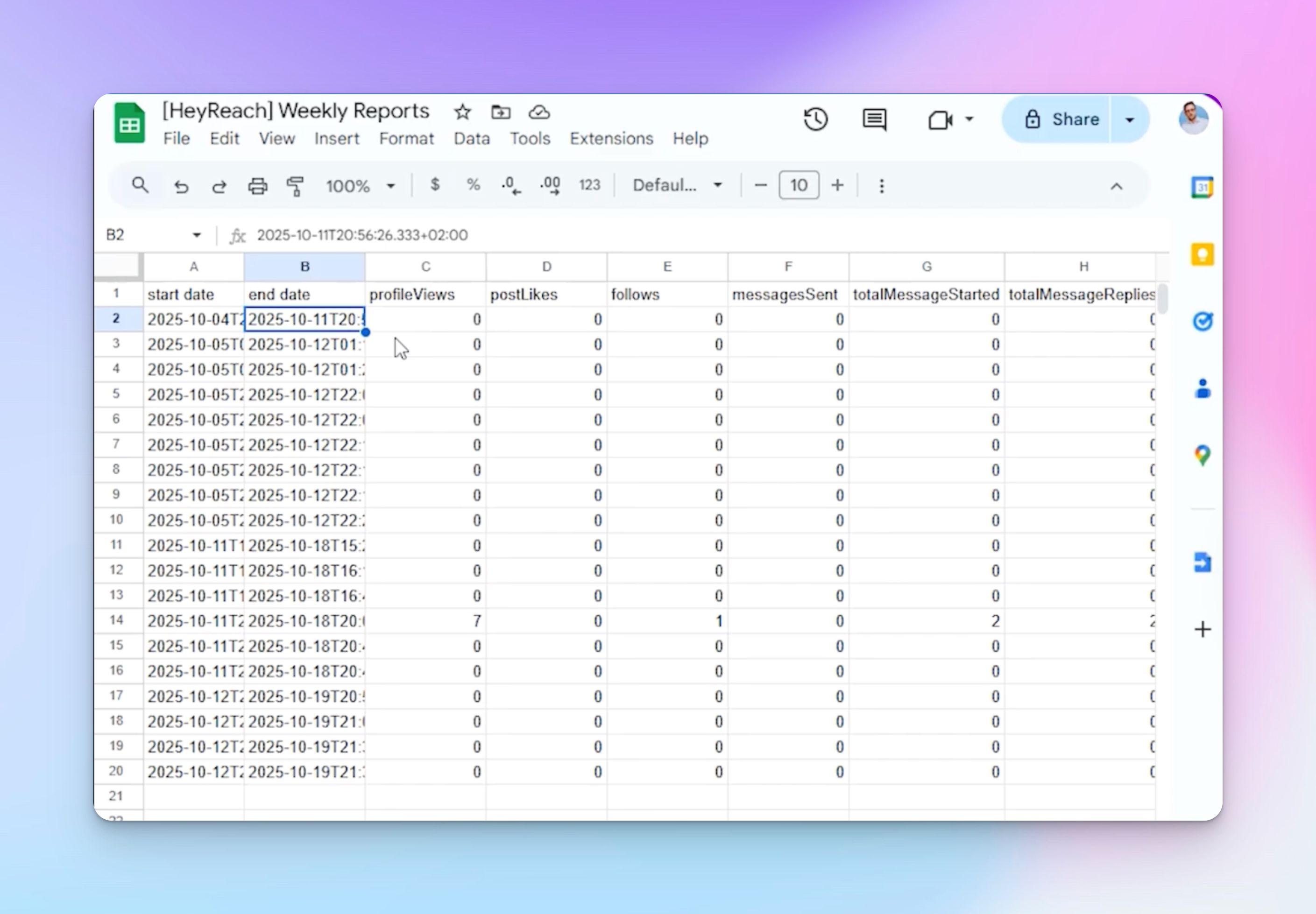Open the Extensions menu

tap(611, 139)
